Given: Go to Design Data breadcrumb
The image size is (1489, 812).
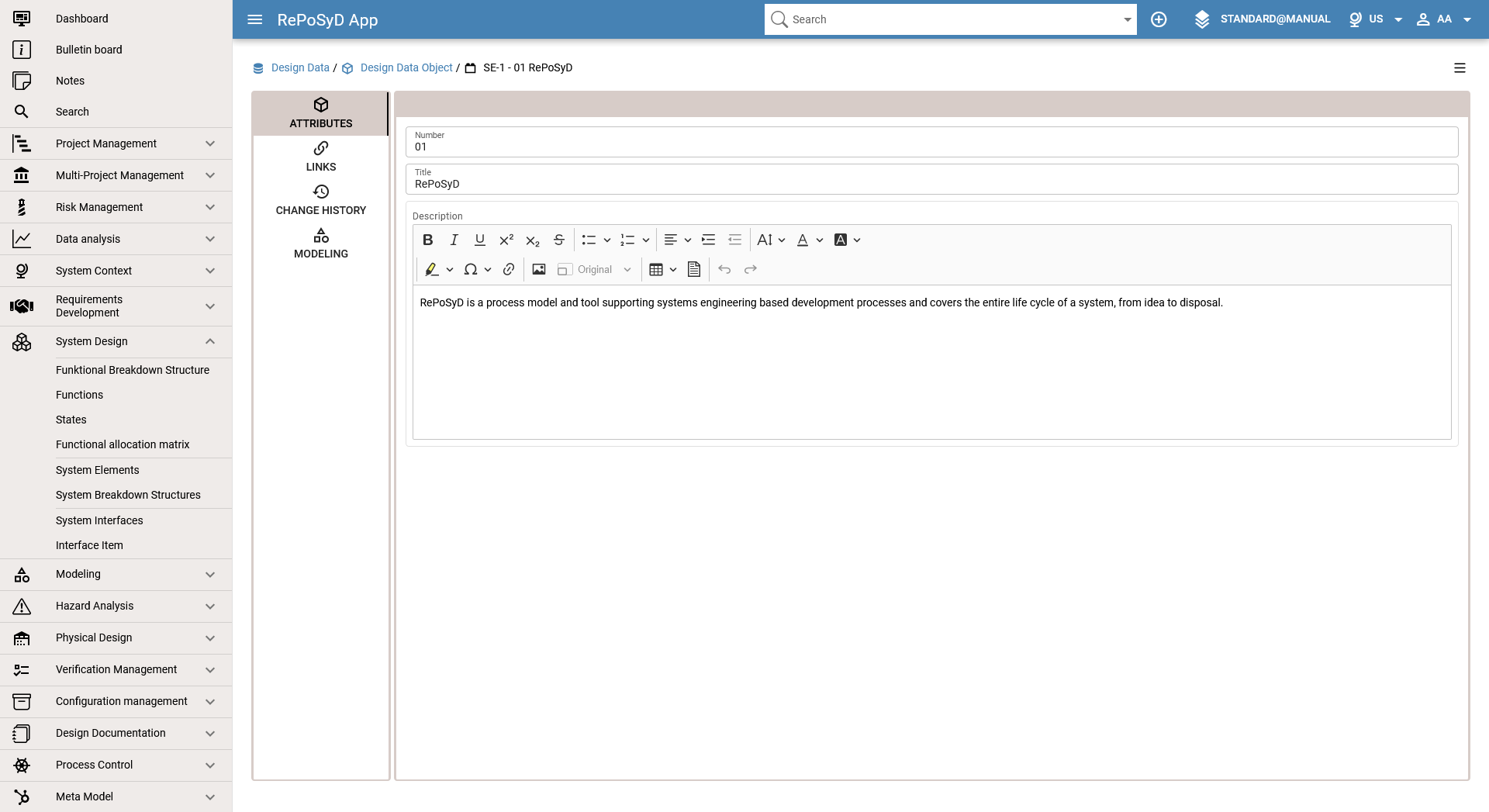Looking at the screenshot, I should pyautogui.click(x=300, y=68).
